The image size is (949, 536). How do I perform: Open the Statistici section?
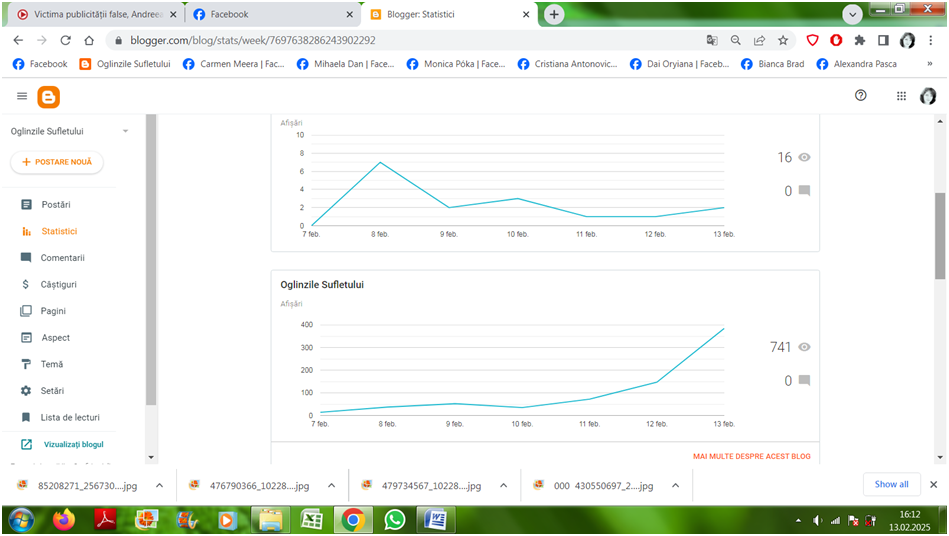[59, 231]
